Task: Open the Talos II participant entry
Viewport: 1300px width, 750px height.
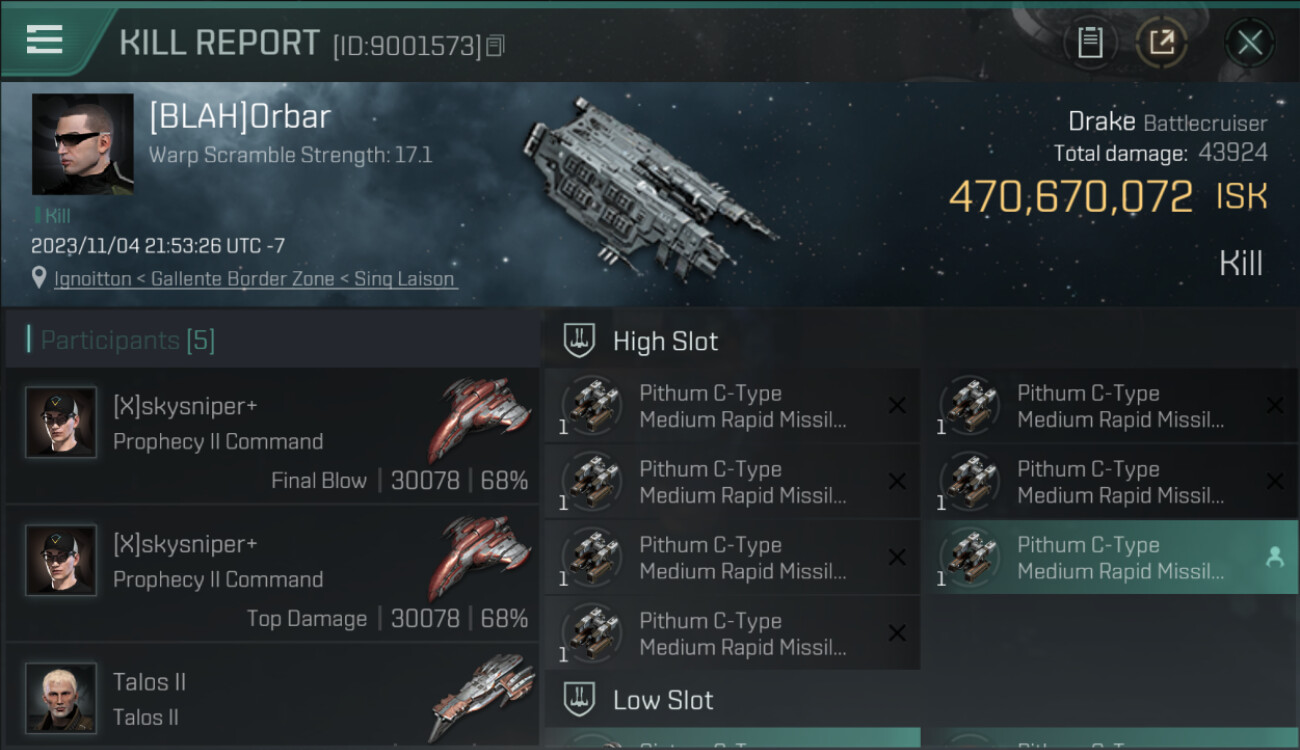Action: click(x=272, y=698)
